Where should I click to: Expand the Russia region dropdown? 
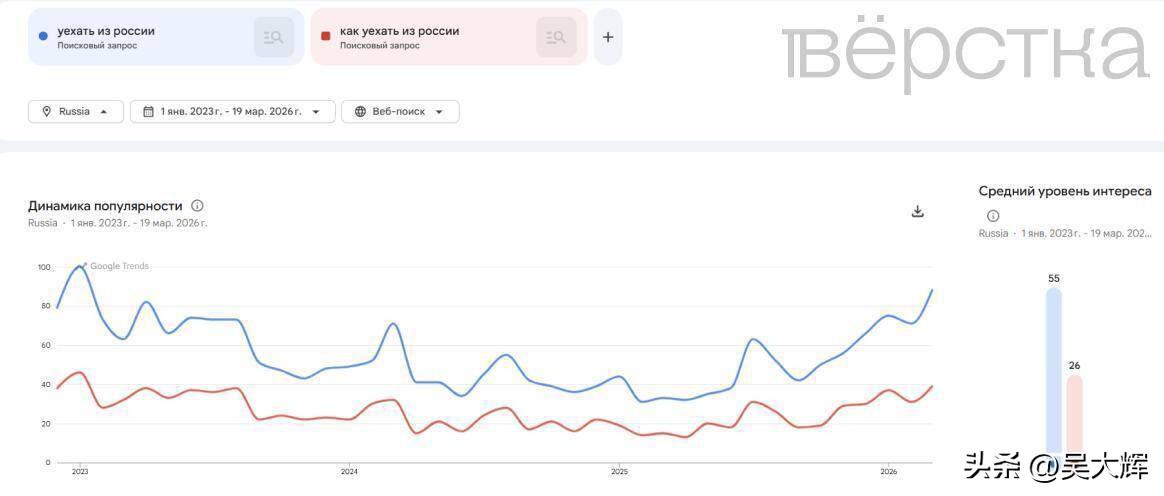(x=104, y=112)
